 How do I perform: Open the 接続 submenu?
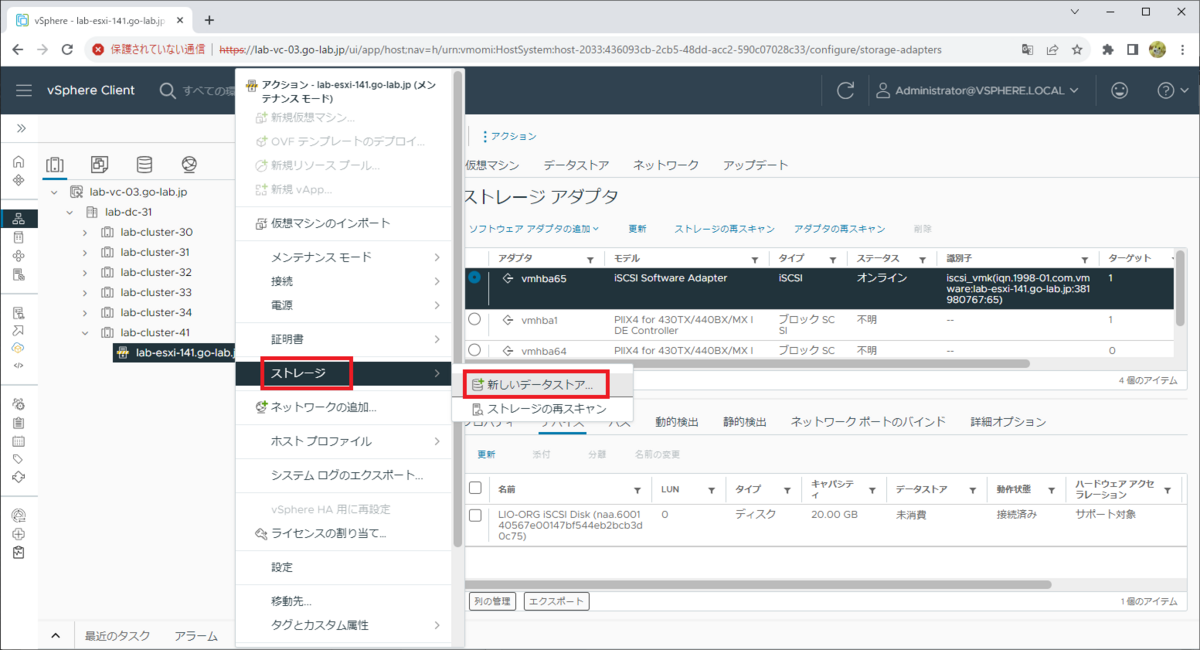[x=344, y=281]
